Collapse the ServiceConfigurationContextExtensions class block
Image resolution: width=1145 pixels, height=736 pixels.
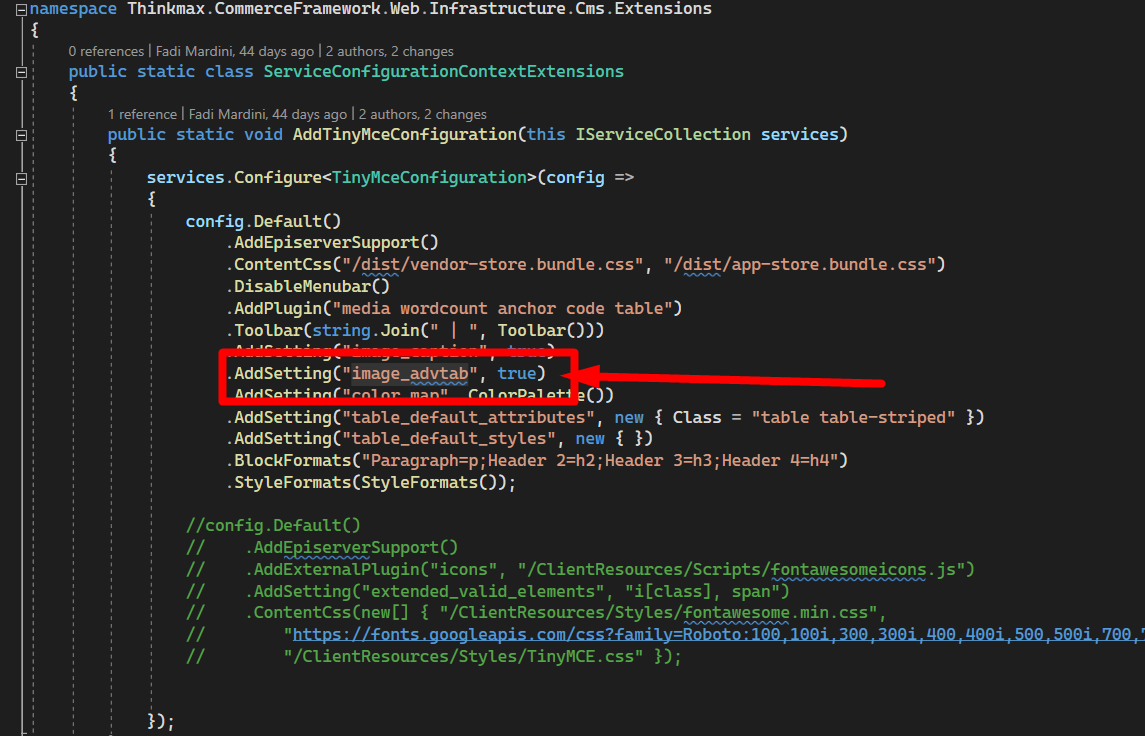click(x=20, y=72)
